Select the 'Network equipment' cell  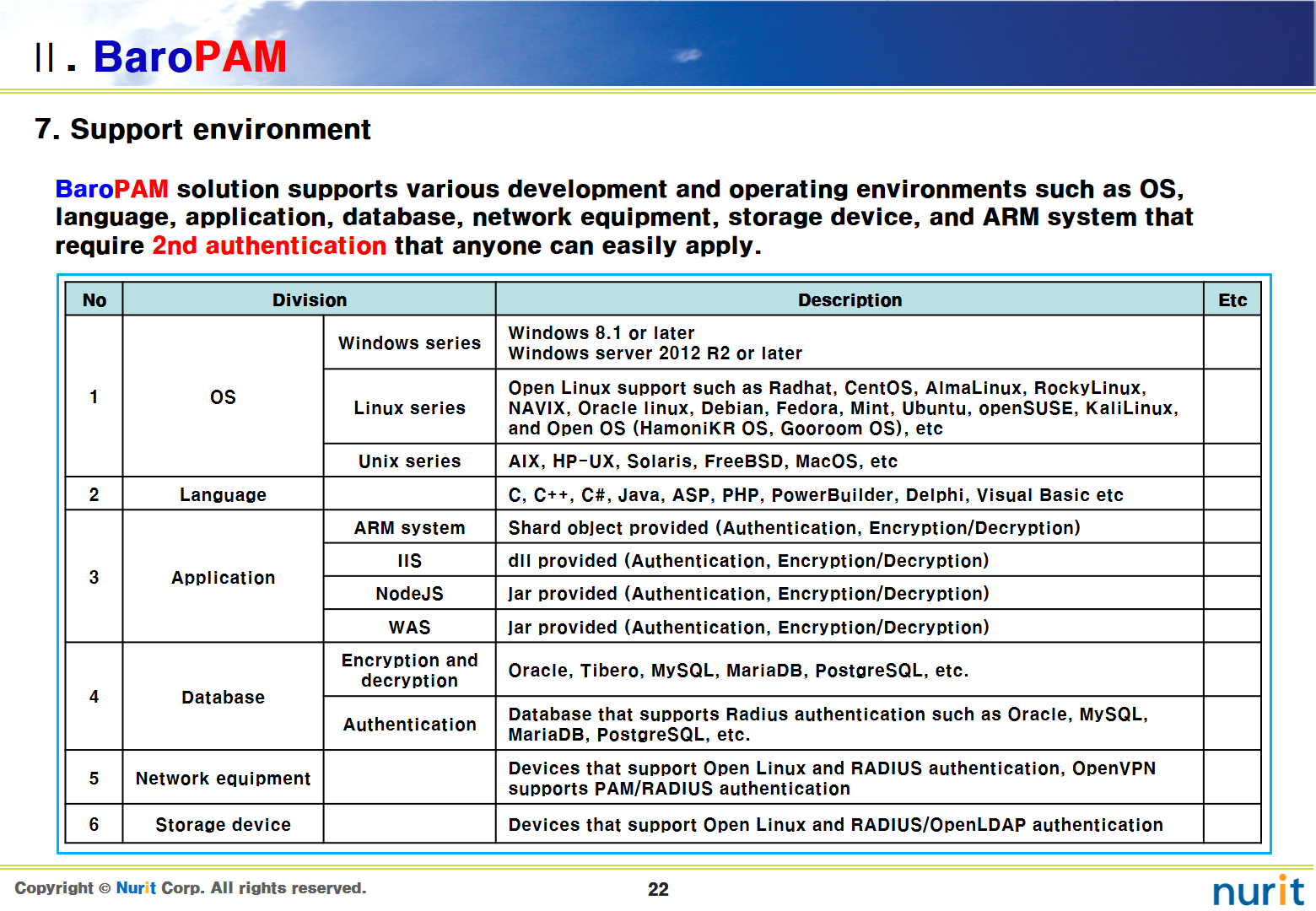pos(223,778)
